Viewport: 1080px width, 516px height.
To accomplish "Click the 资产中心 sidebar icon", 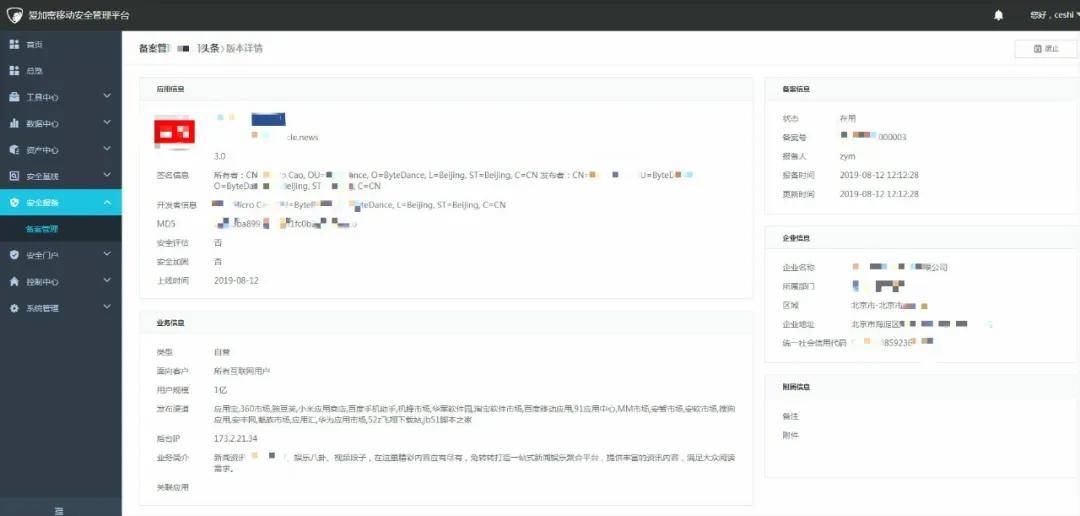I will pyautogui.click(x=14, y=149).
